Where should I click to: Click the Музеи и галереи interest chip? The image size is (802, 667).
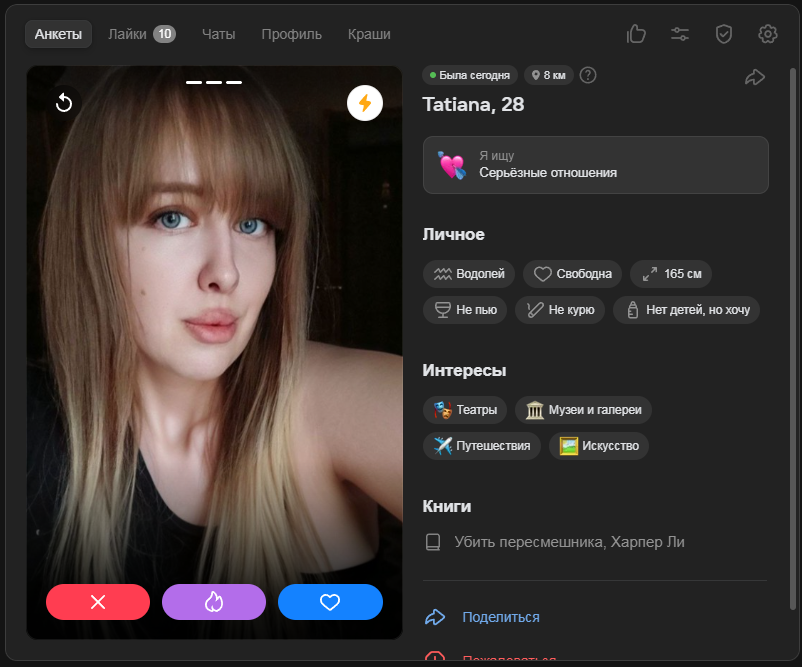pyautogui.click(x=584, y=410)
